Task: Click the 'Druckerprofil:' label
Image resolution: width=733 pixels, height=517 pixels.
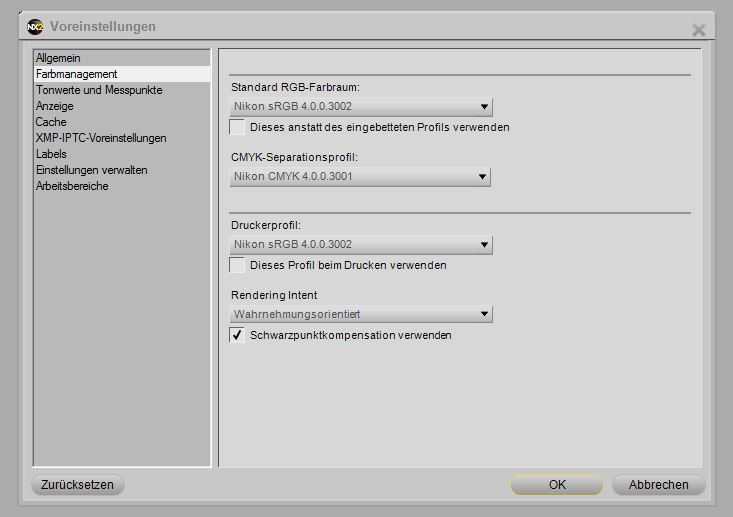Action: [x=266, y=225]
